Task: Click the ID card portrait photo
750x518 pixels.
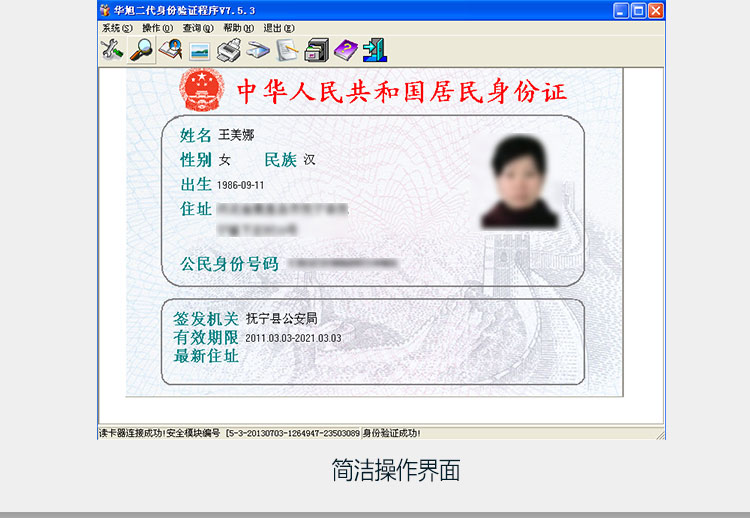Action: click(x=521, y=181)
